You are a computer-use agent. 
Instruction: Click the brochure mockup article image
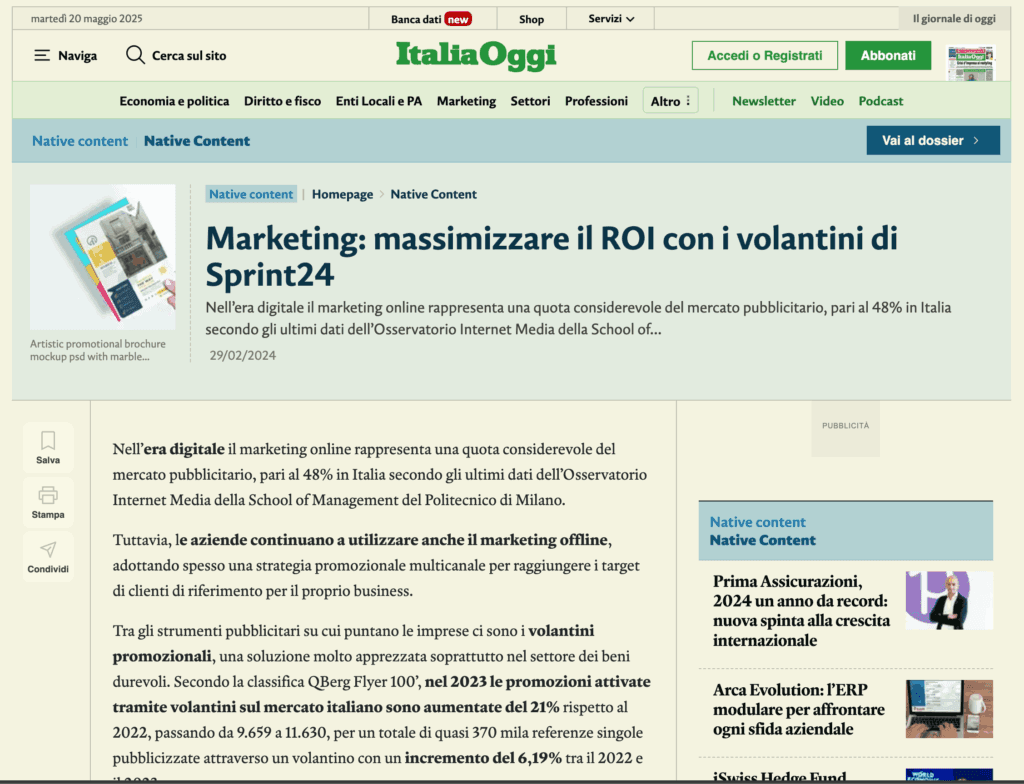pyautogui.click(x=102, y=257)
